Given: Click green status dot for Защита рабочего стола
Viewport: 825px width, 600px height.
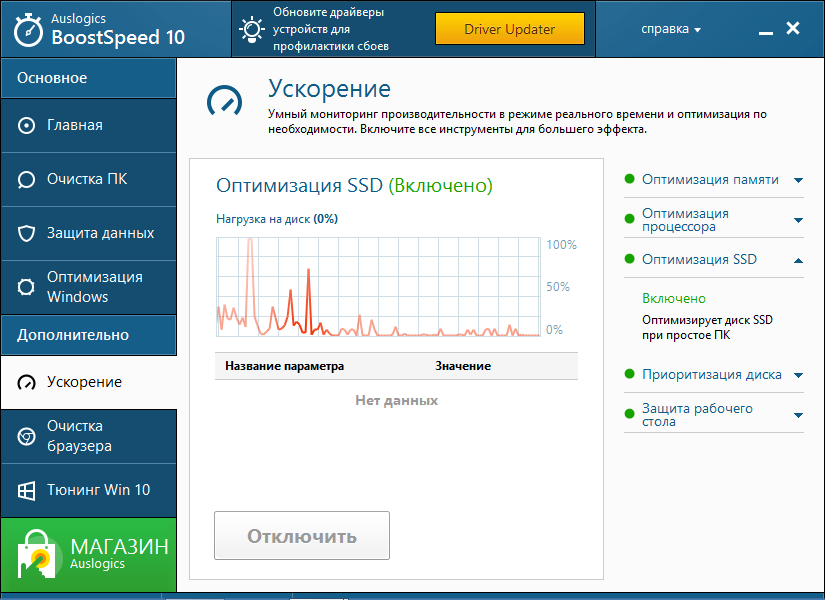Looking at the screenshot, I should pyautogui.click(x=629, y=414).
